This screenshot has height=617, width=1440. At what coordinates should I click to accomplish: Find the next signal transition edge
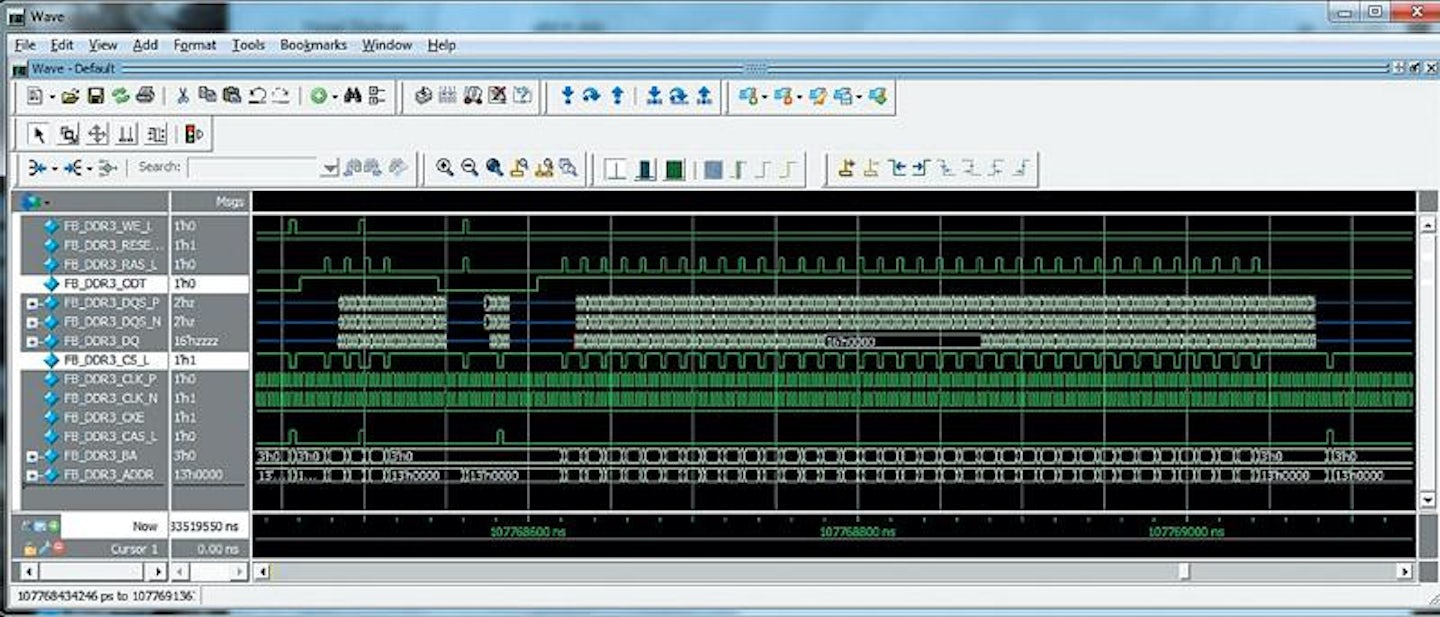919,168
